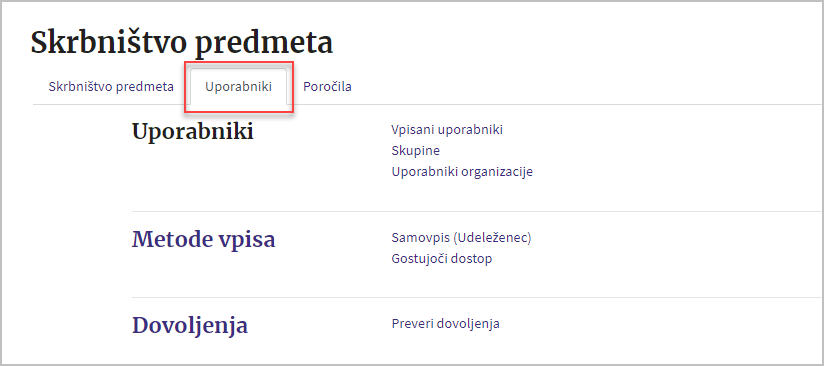Click the Skupine link
The width and height of the screenshot is (824, 366).
point(416,151)
